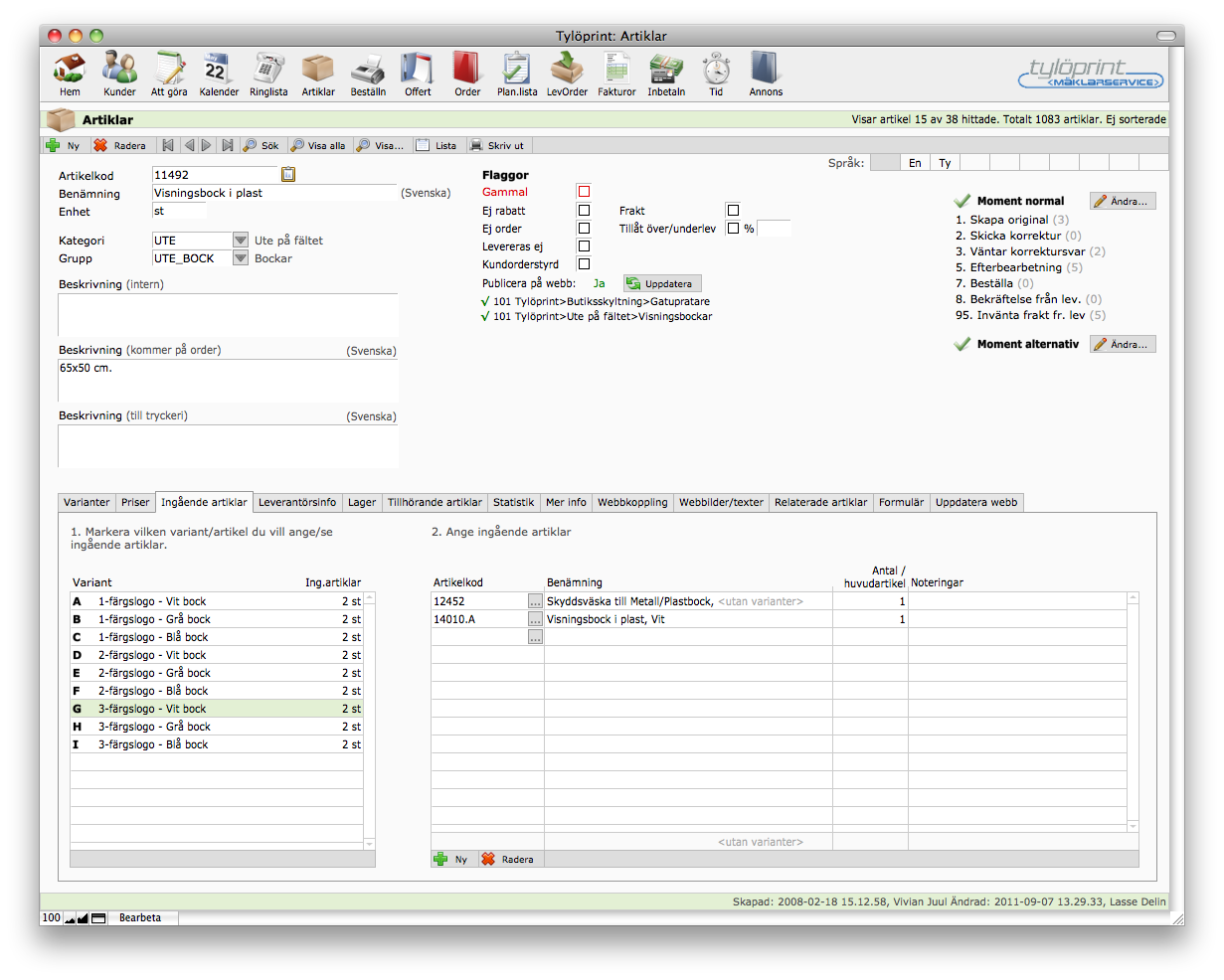Click the over/underlev percent field
Image resolution: width=1224 pixels, height=980 pixels.
[774, 229]
